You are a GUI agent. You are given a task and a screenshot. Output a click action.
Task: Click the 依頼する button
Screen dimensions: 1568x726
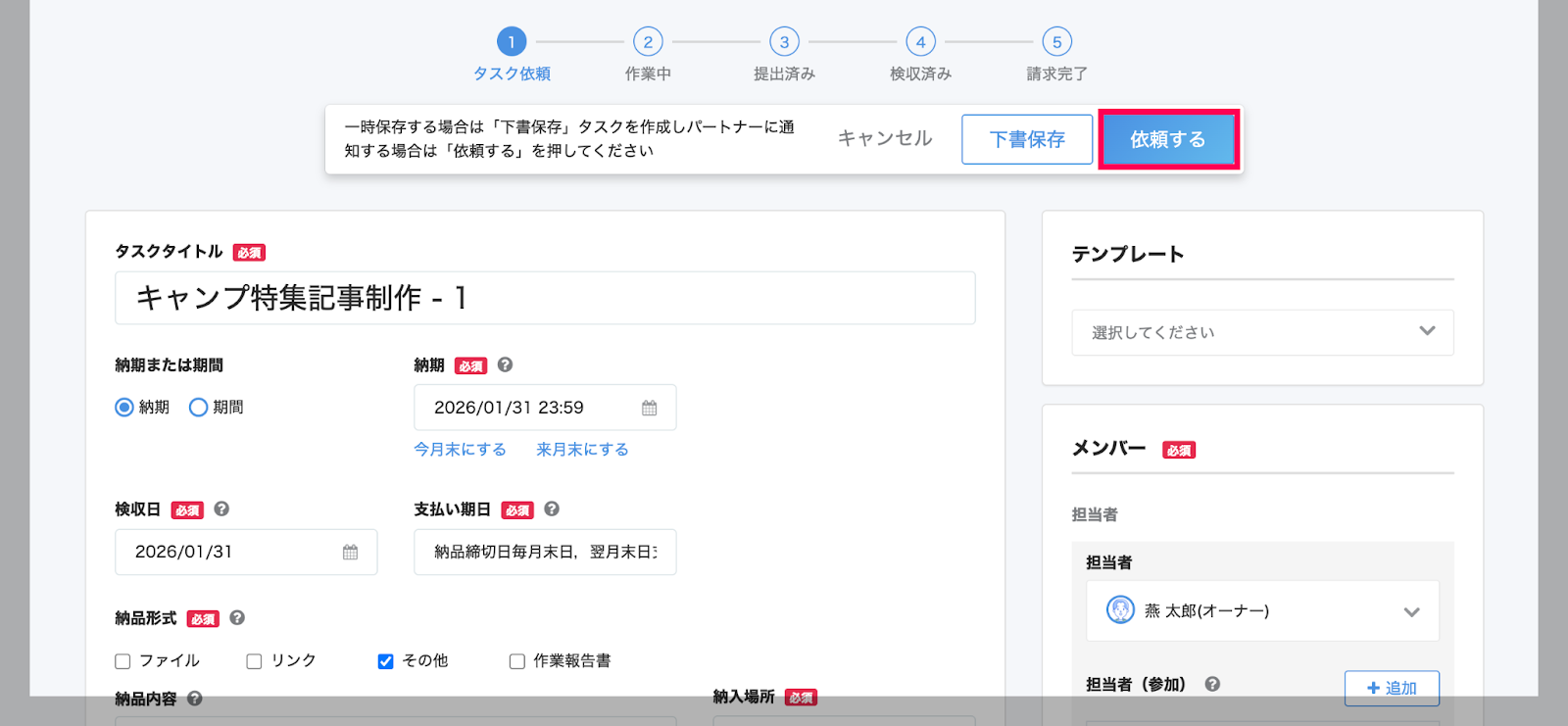(1168, 139)
